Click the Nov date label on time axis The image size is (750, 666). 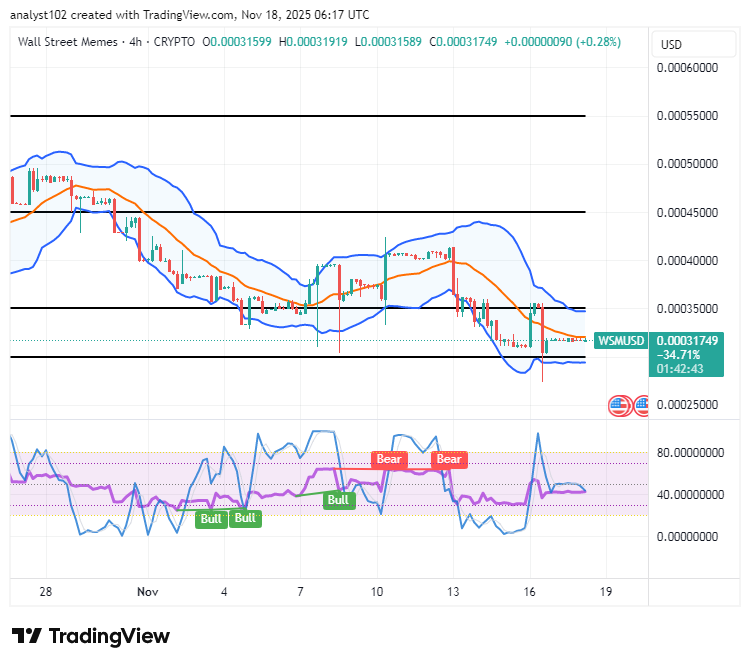coord(147,592)
